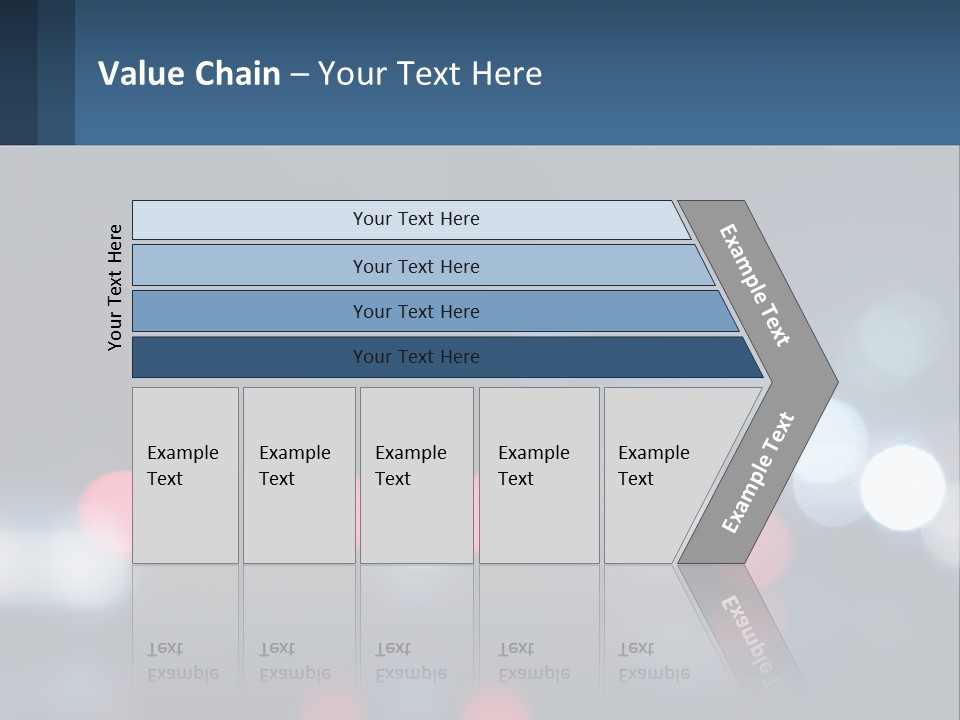Click the white bokeh light circle

pos(902,487)
